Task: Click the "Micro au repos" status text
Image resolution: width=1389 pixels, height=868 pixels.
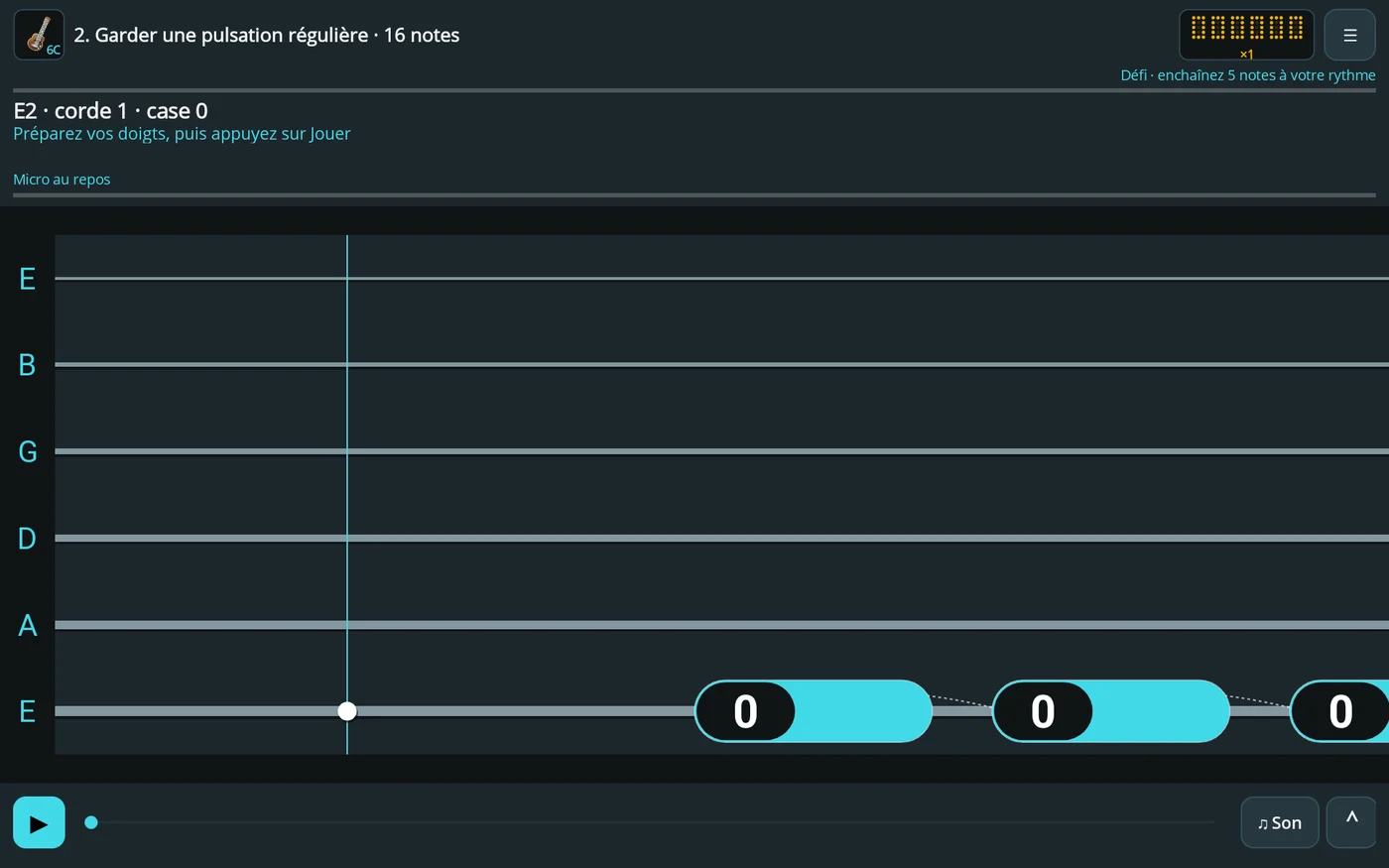Action: pos(62,180)
